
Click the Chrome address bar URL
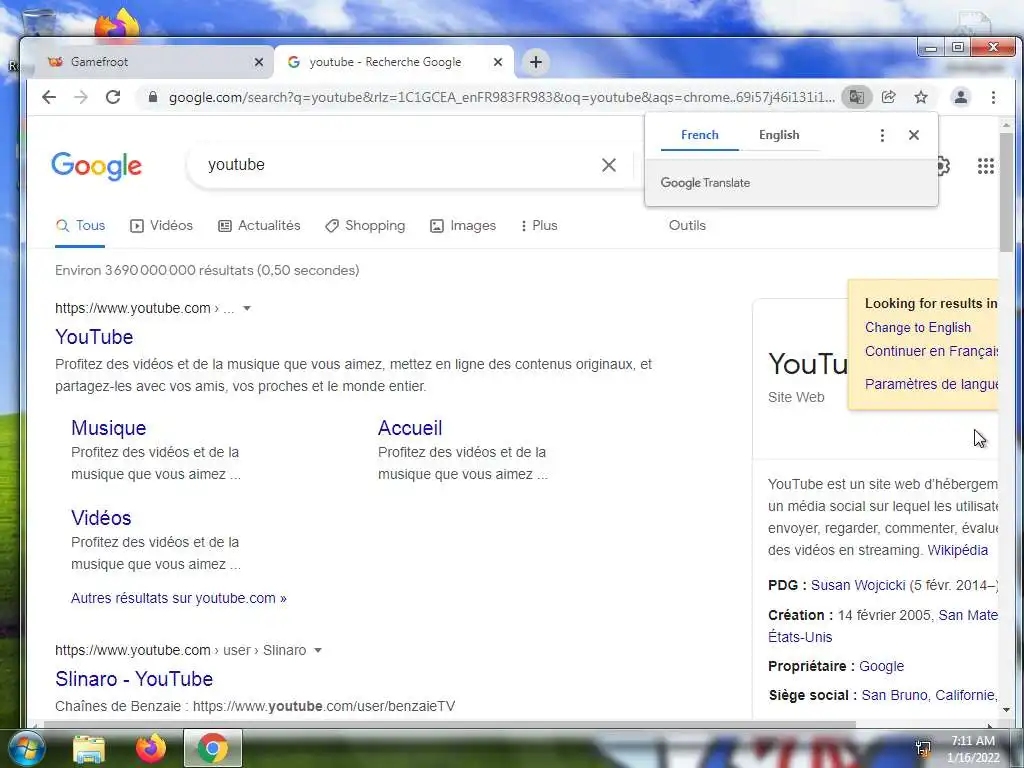coord(502,97)
